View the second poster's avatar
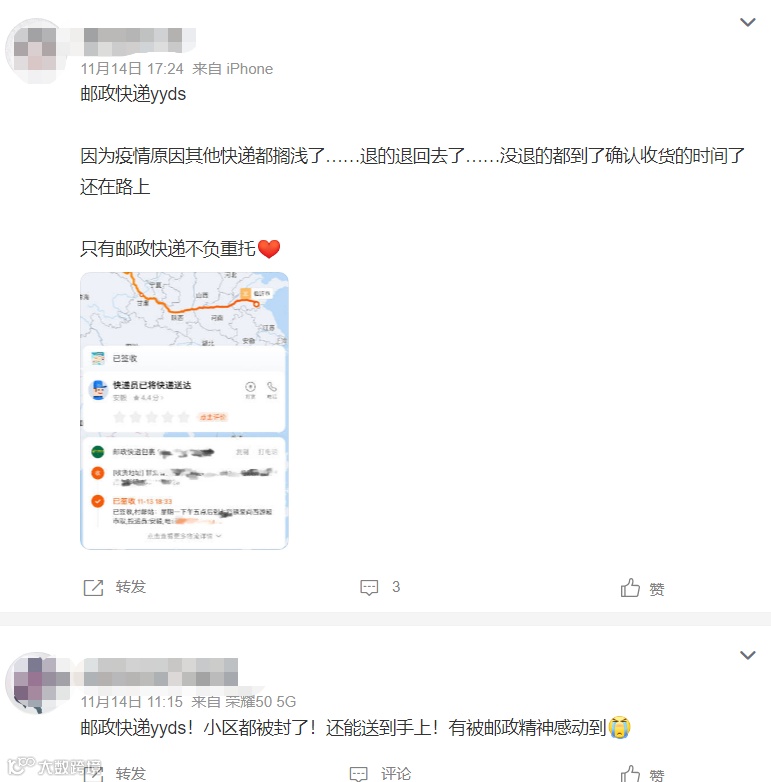This screenshot has width=771, height=782. tap(37, 683)
